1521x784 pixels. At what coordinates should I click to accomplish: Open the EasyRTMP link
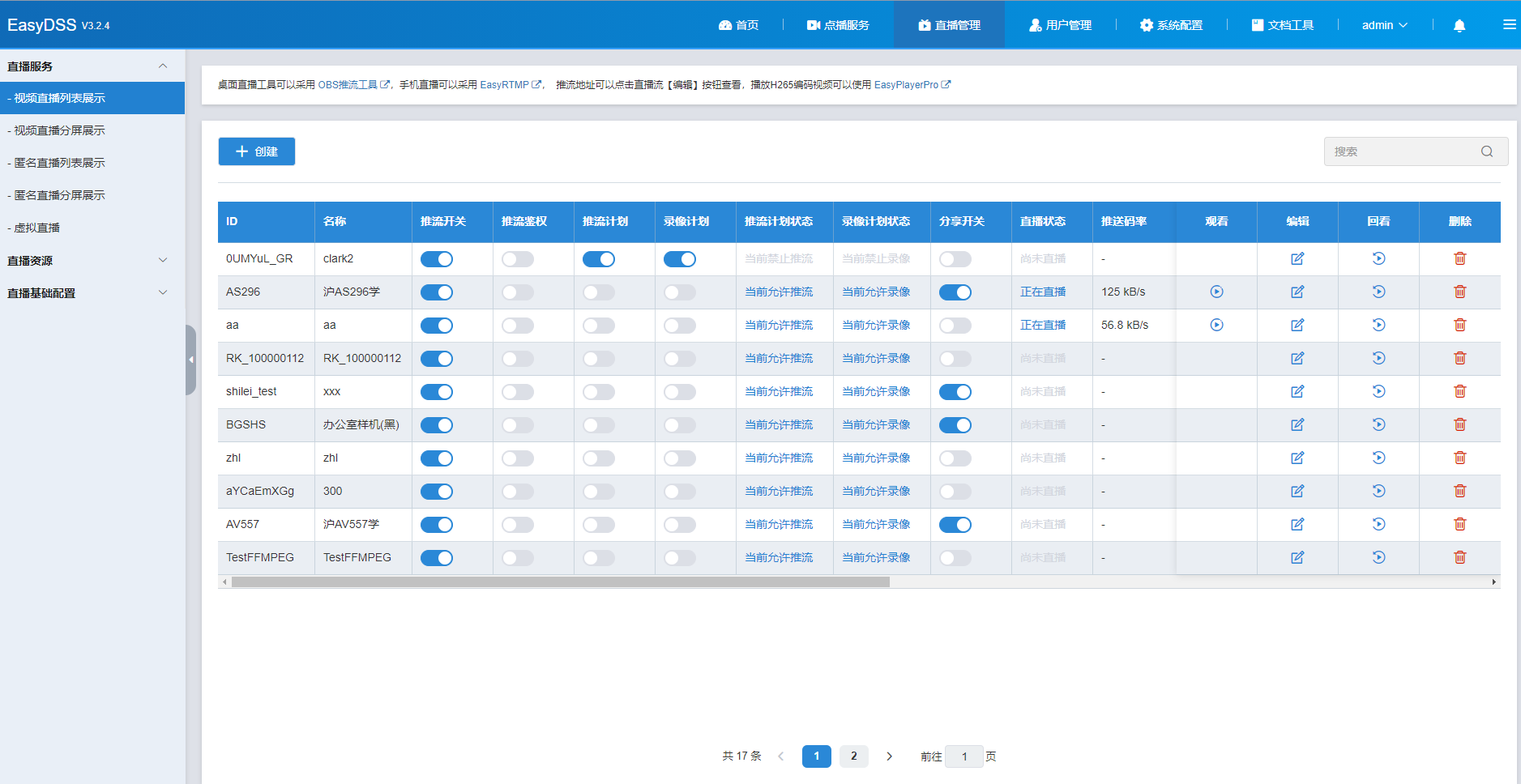coord(511,84)
